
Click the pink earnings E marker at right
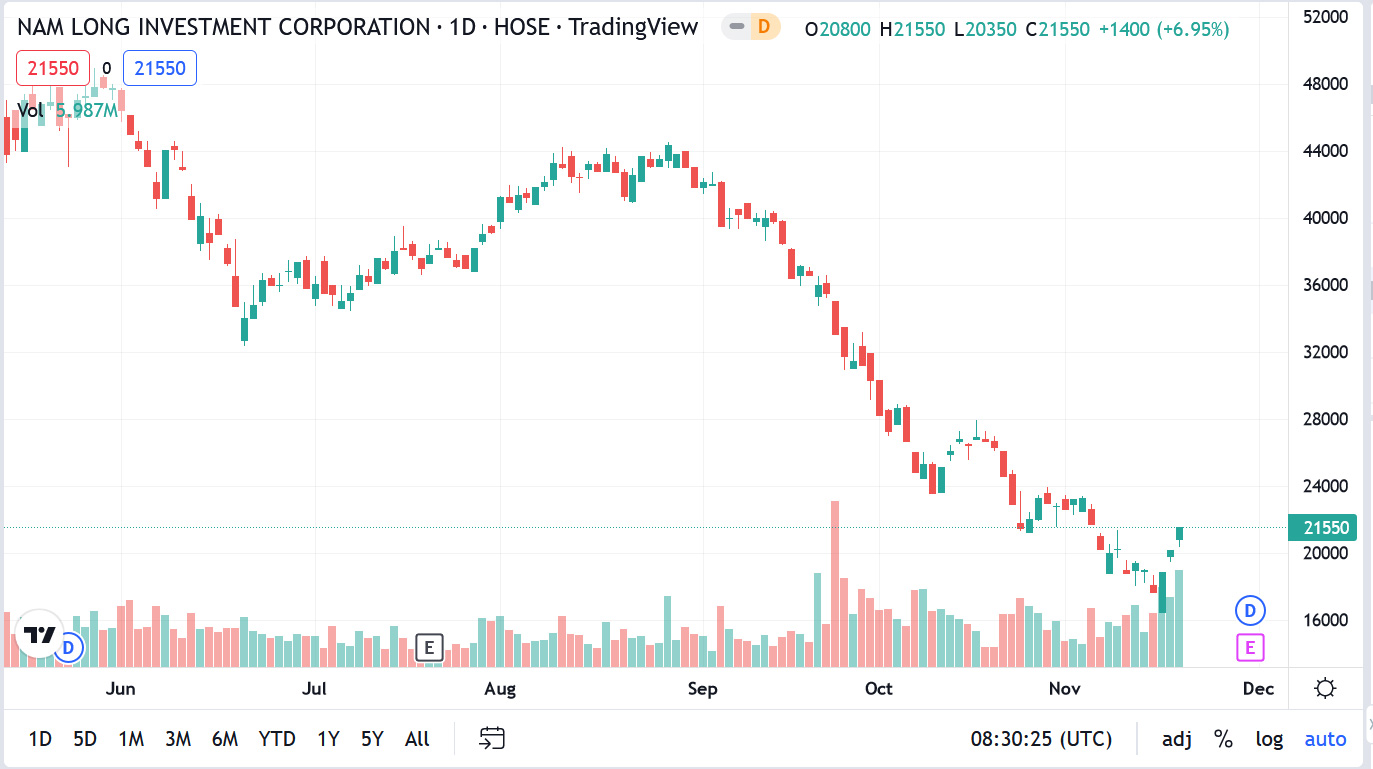tap(1250, 648)
